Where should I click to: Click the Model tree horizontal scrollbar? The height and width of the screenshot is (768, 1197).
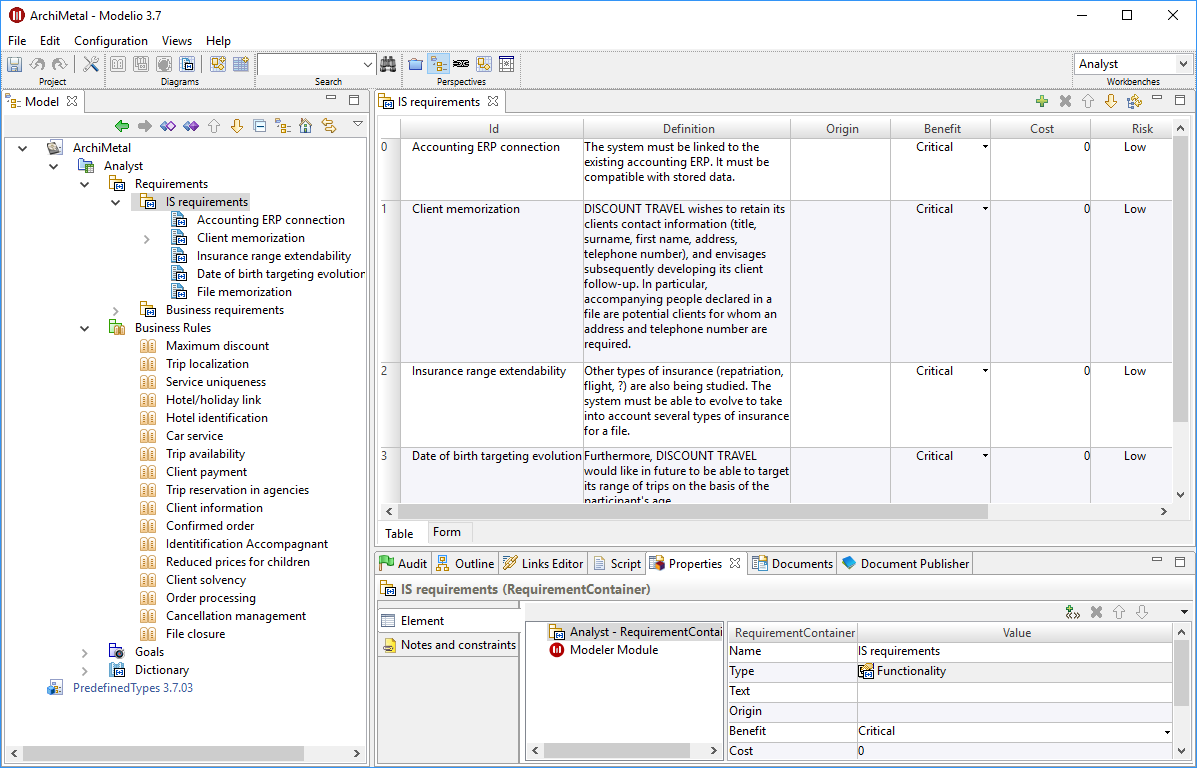[x=164, y=753]
